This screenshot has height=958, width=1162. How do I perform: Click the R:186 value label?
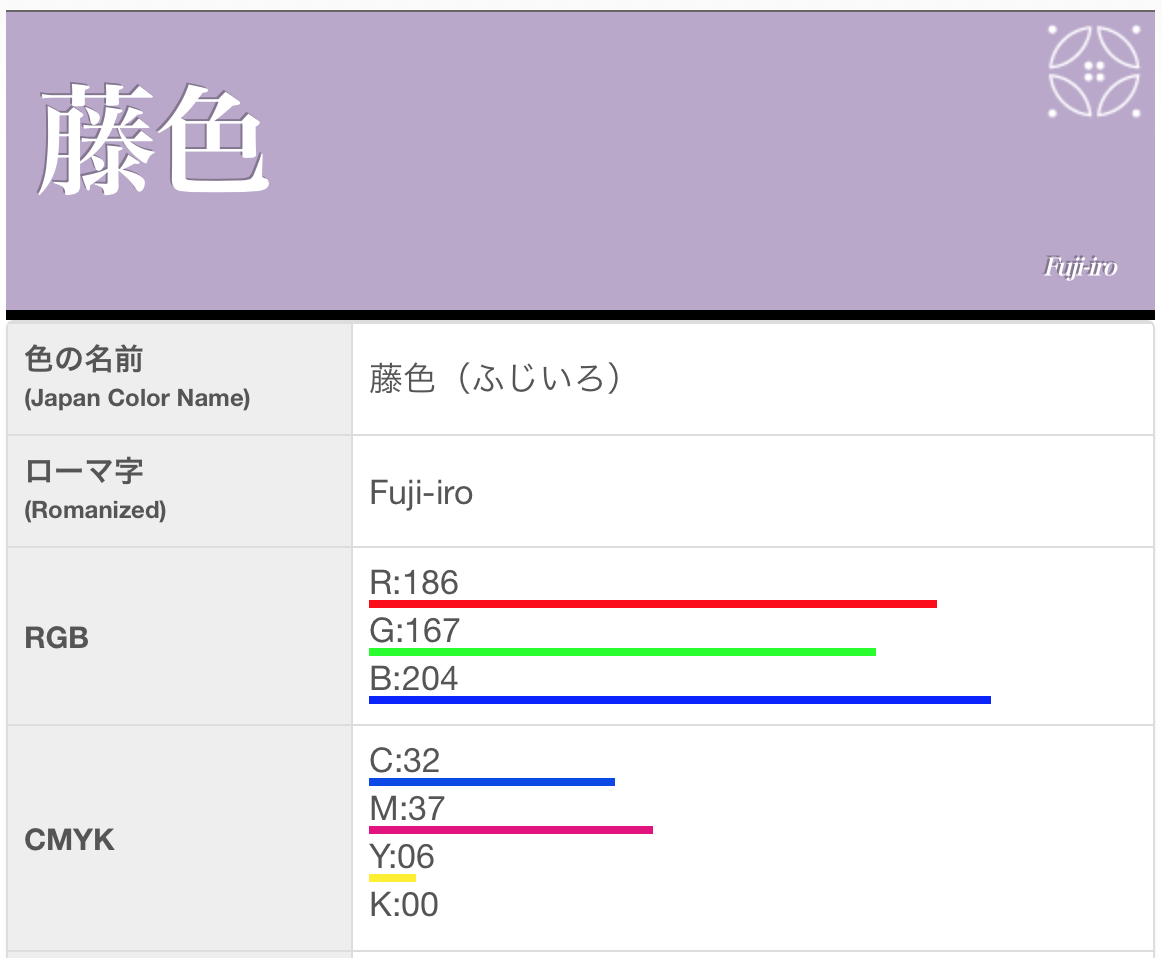click(414, 582)
